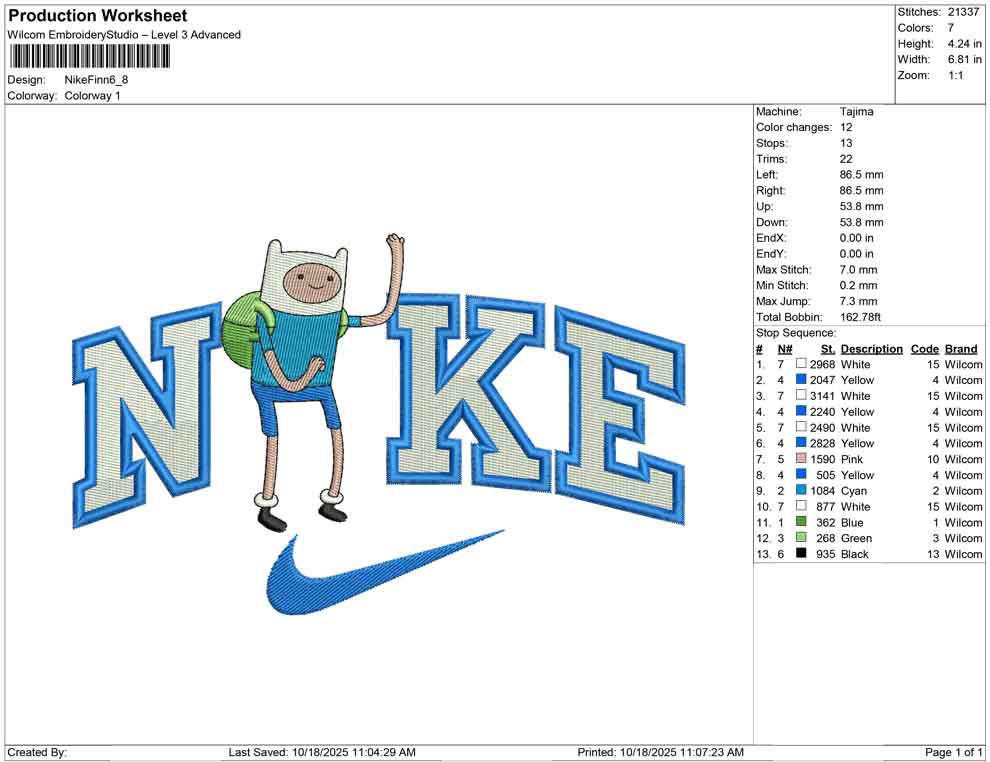Image resolution: width=990 pixels, height=762 pixels.
Task: Click the white swatch for stitch 2968
Action: pyautogui.click(x=801, y=364)
